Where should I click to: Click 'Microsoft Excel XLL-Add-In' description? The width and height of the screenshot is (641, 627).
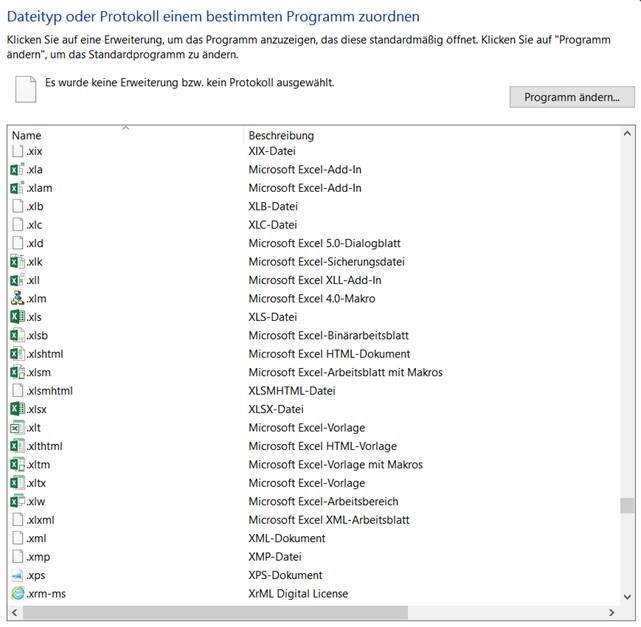coord(315,280)
